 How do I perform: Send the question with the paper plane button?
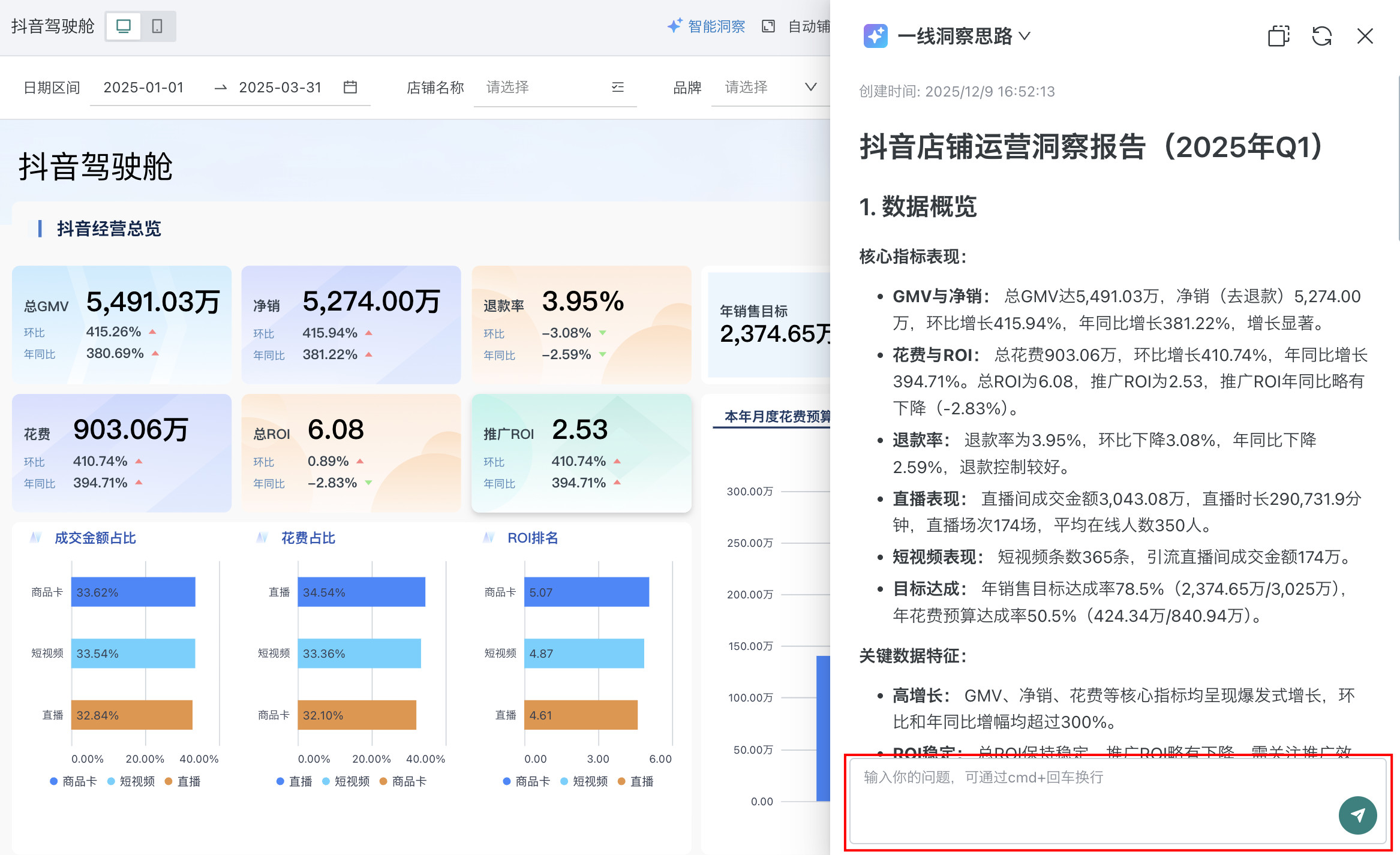point(1357,815)
